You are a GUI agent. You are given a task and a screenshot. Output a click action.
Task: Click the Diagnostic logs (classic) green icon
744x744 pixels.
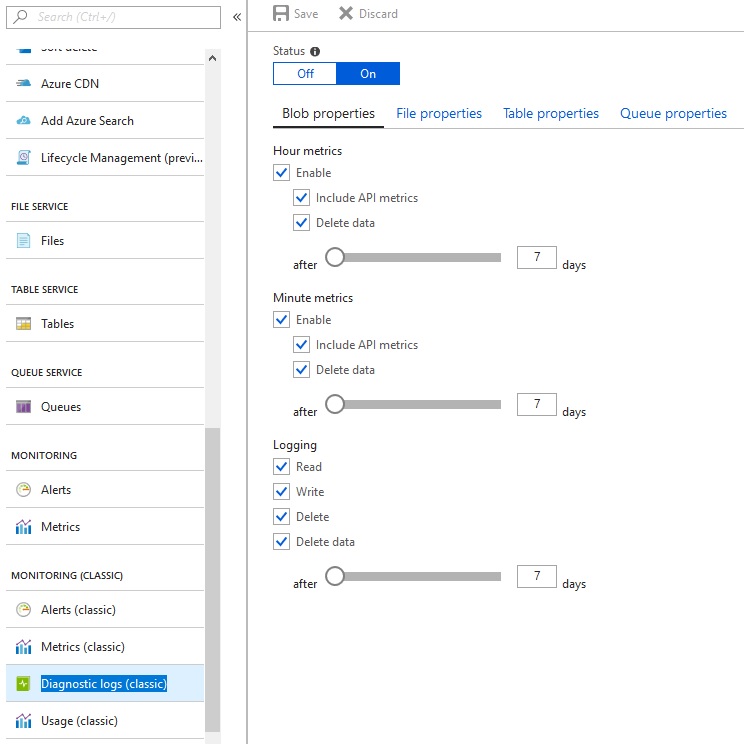23,683
